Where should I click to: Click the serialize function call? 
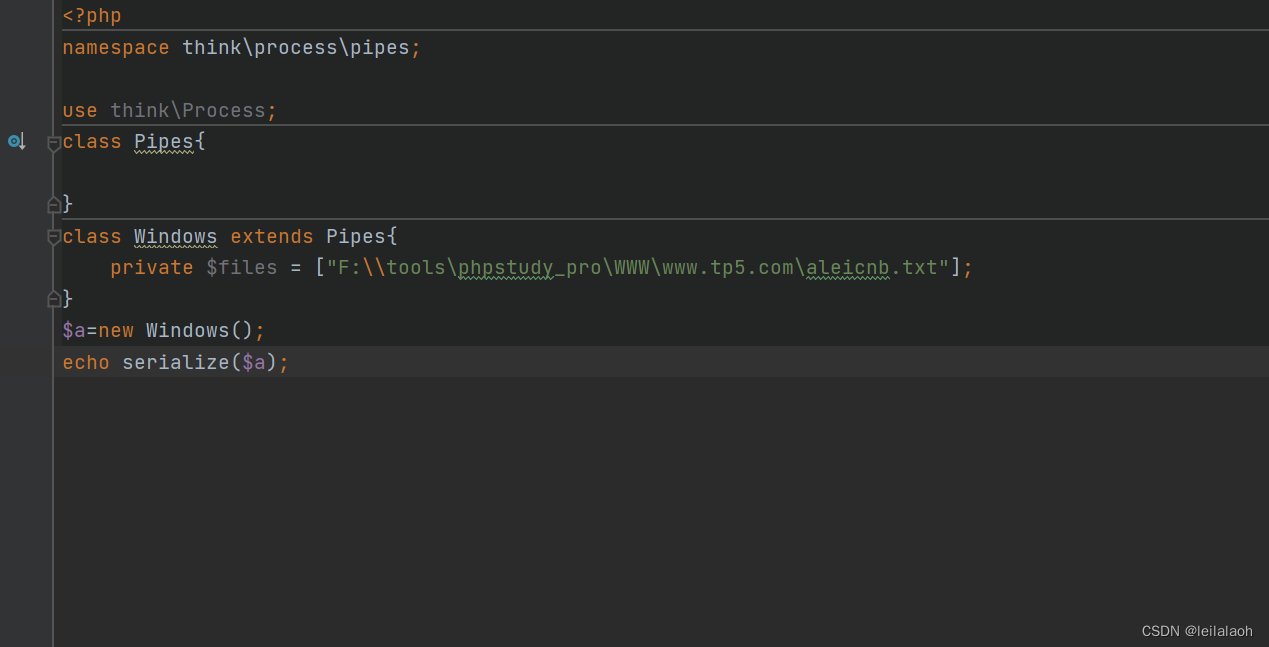(176, 362)
